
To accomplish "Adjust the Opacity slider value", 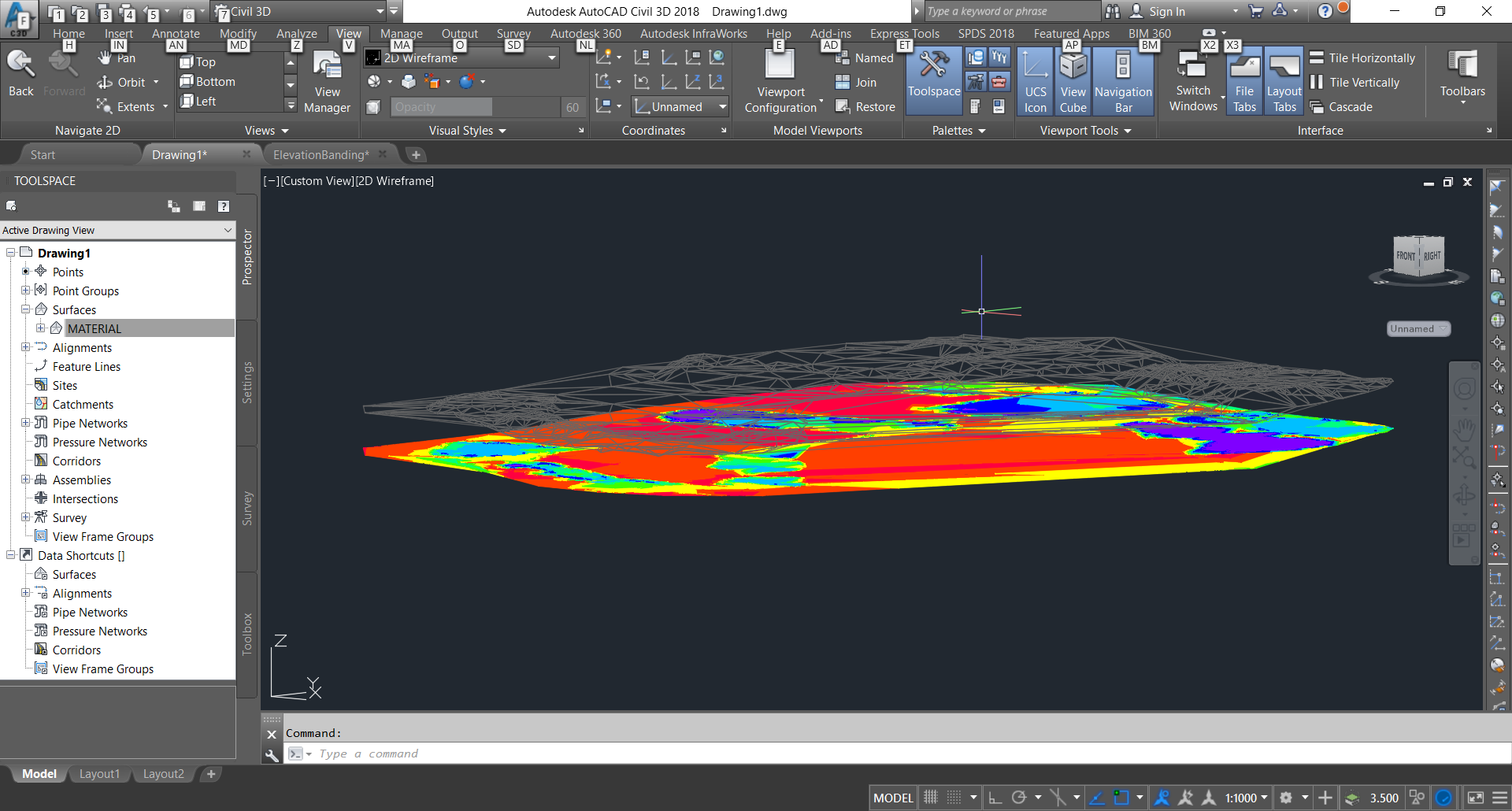I will pos(441,106).
